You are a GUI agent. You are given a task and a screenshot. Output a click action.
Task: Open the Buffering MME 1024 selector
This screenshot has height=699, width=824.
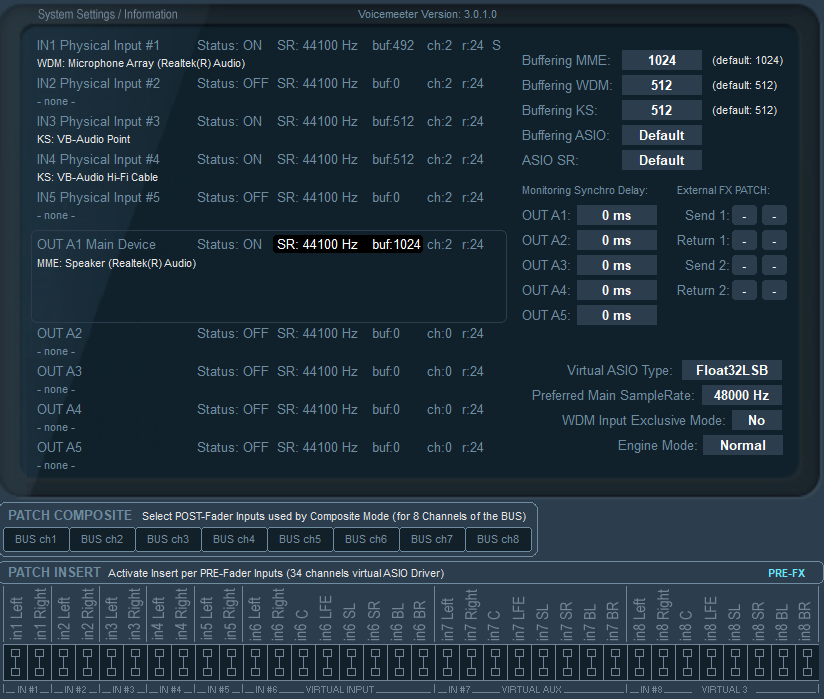(x=661, y=60)
